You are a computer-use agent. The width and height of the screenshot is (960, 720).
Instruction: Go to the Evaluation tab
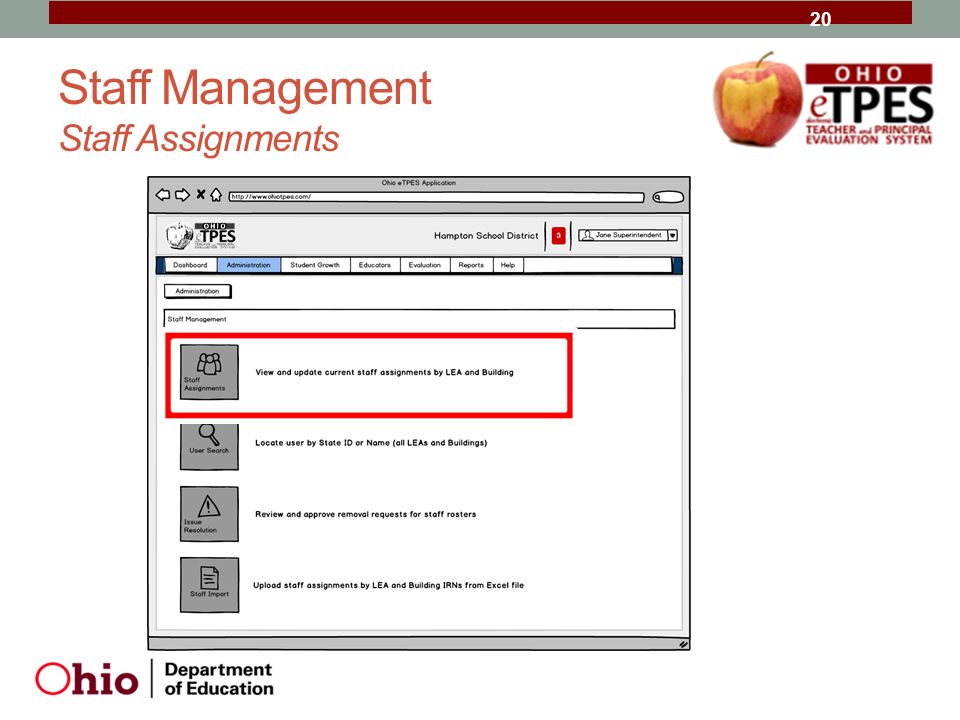pos(425,265)
